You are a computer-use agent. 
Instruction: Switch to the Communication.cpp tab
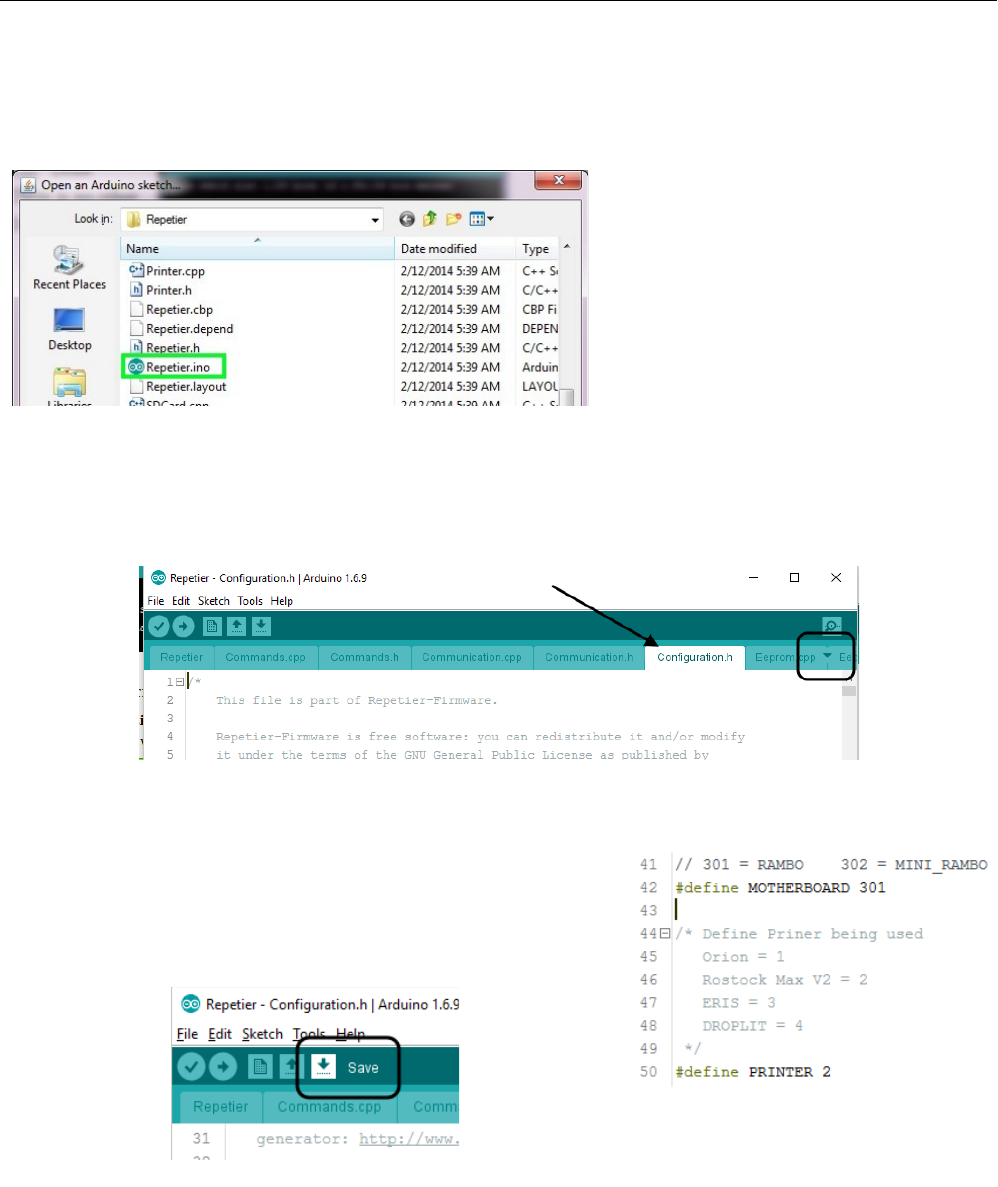coord(472,657)
